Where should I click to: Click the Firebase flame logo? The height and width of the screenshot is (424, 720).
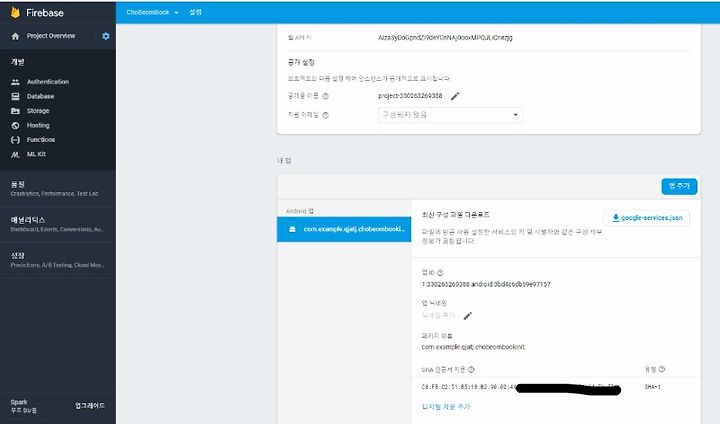coord(15,12)
